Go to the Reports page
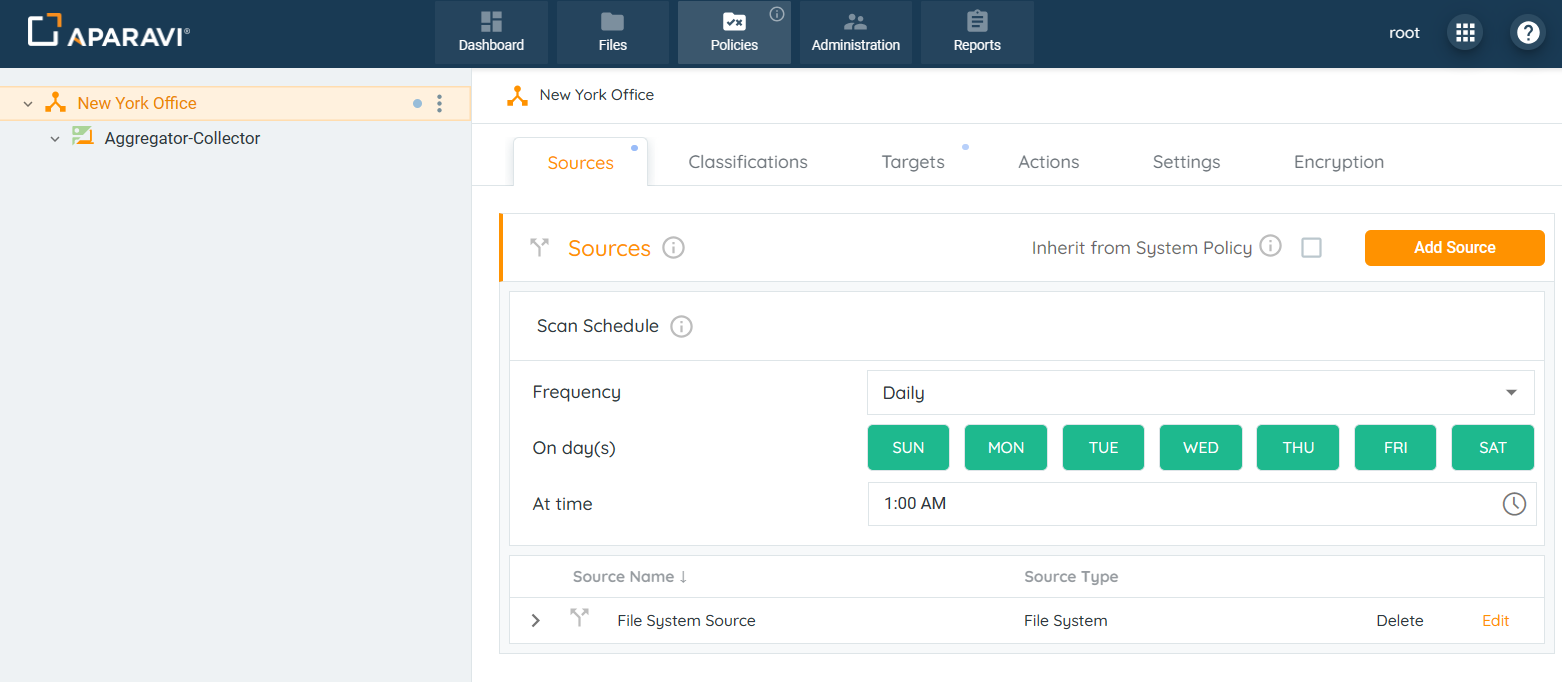Image resolution: width=1562 pixels, height=682 pixels. click(x=977, y=32)
